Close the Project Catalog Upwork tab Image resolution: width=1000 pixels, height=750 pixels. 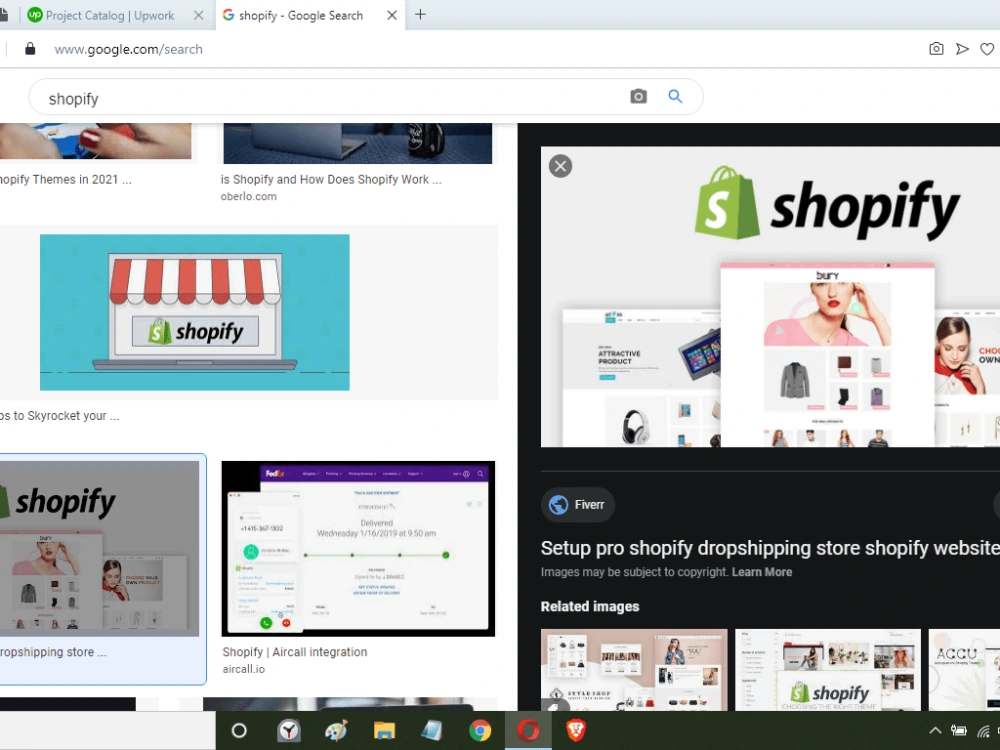pyautogui.click(x=198, y=15)
